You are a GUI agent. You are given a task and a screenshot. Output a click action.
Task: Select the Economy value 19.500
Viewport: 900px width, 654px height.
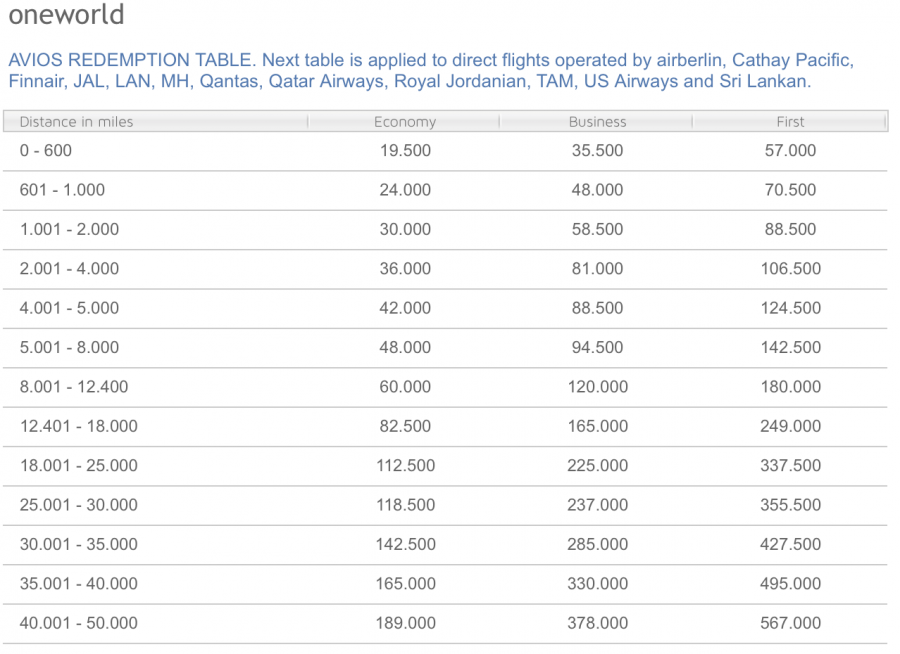coord(405,151)
